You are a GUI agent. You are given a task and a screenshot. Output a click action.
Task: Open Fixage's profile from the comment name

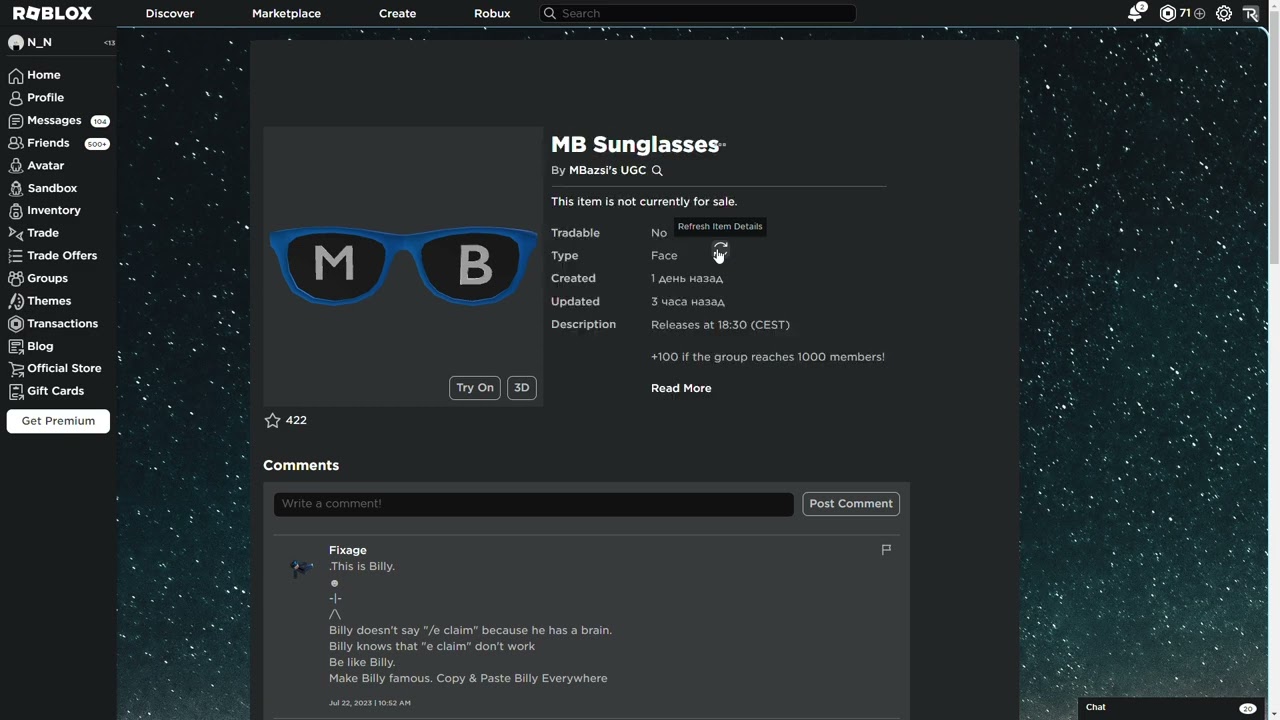348,550
